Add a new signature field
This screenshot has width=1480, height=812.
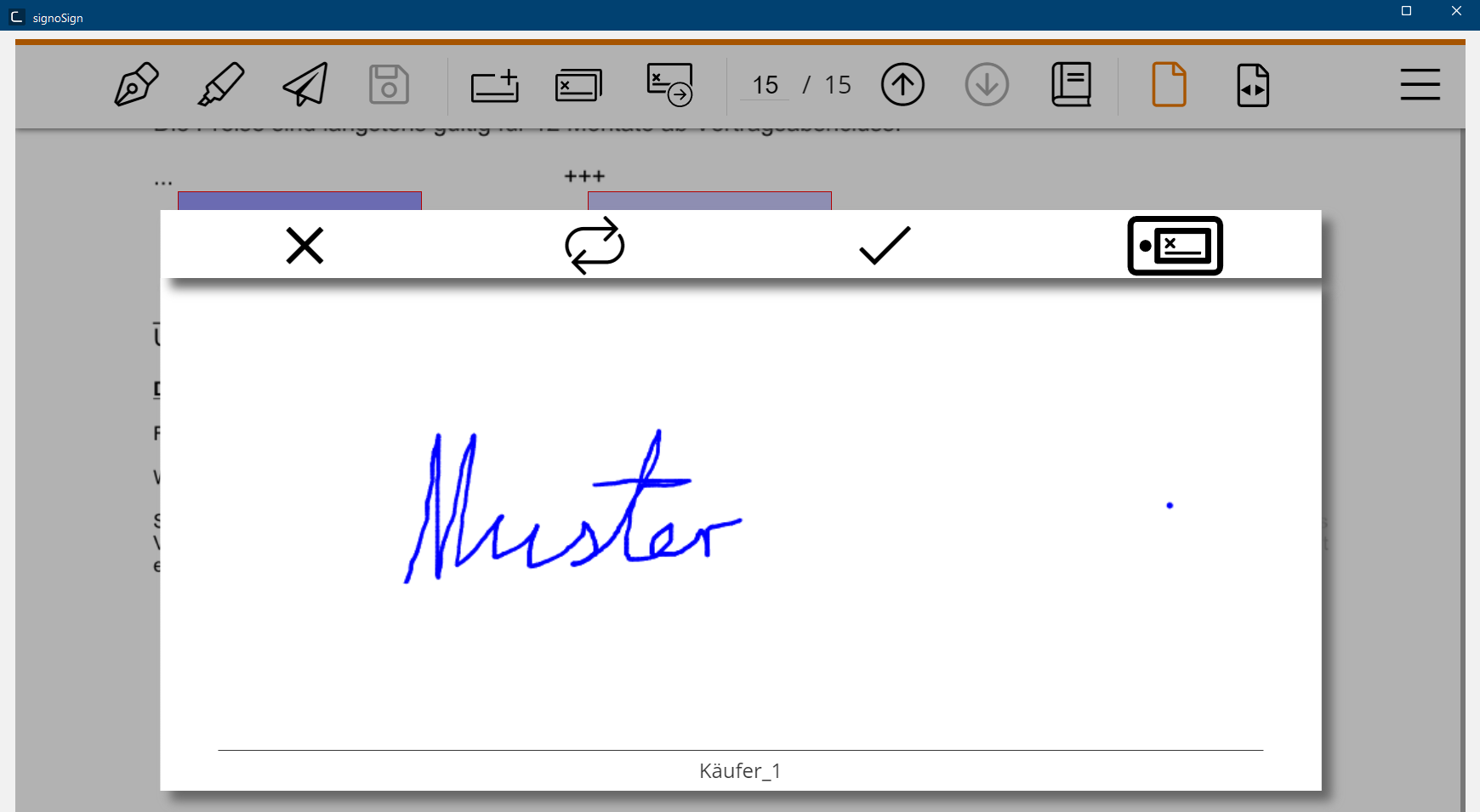coord(495,85)
